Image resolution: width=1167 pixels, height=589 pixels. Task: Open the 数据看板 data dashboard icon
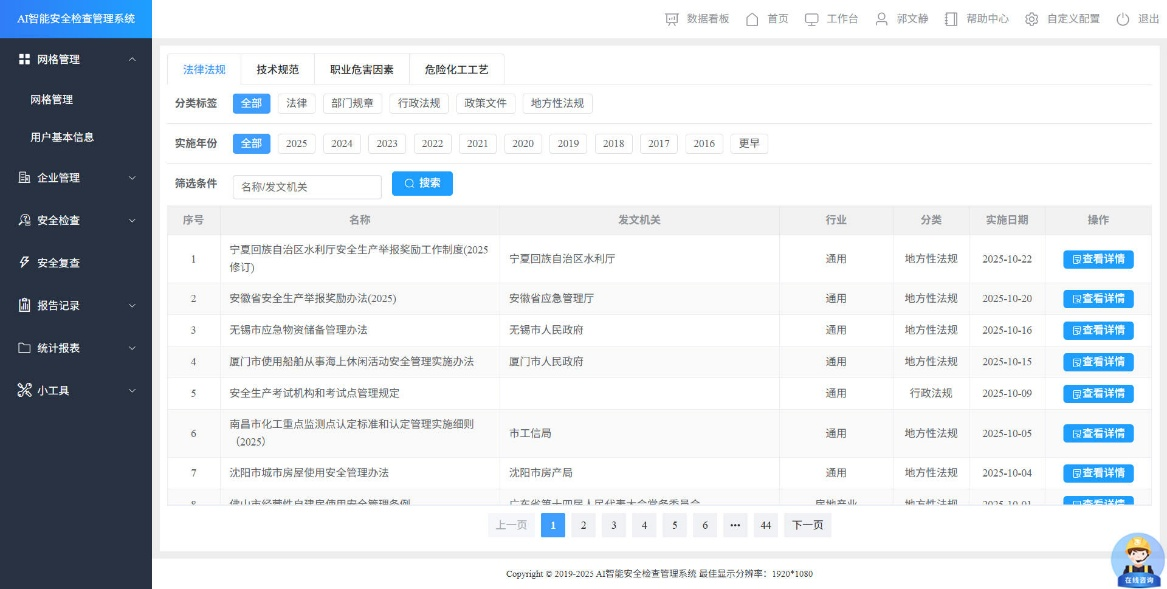(673, 19)
